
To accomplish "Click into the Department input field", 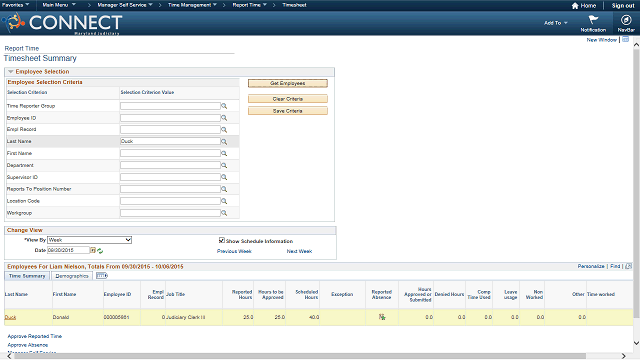I will [170, 165].
